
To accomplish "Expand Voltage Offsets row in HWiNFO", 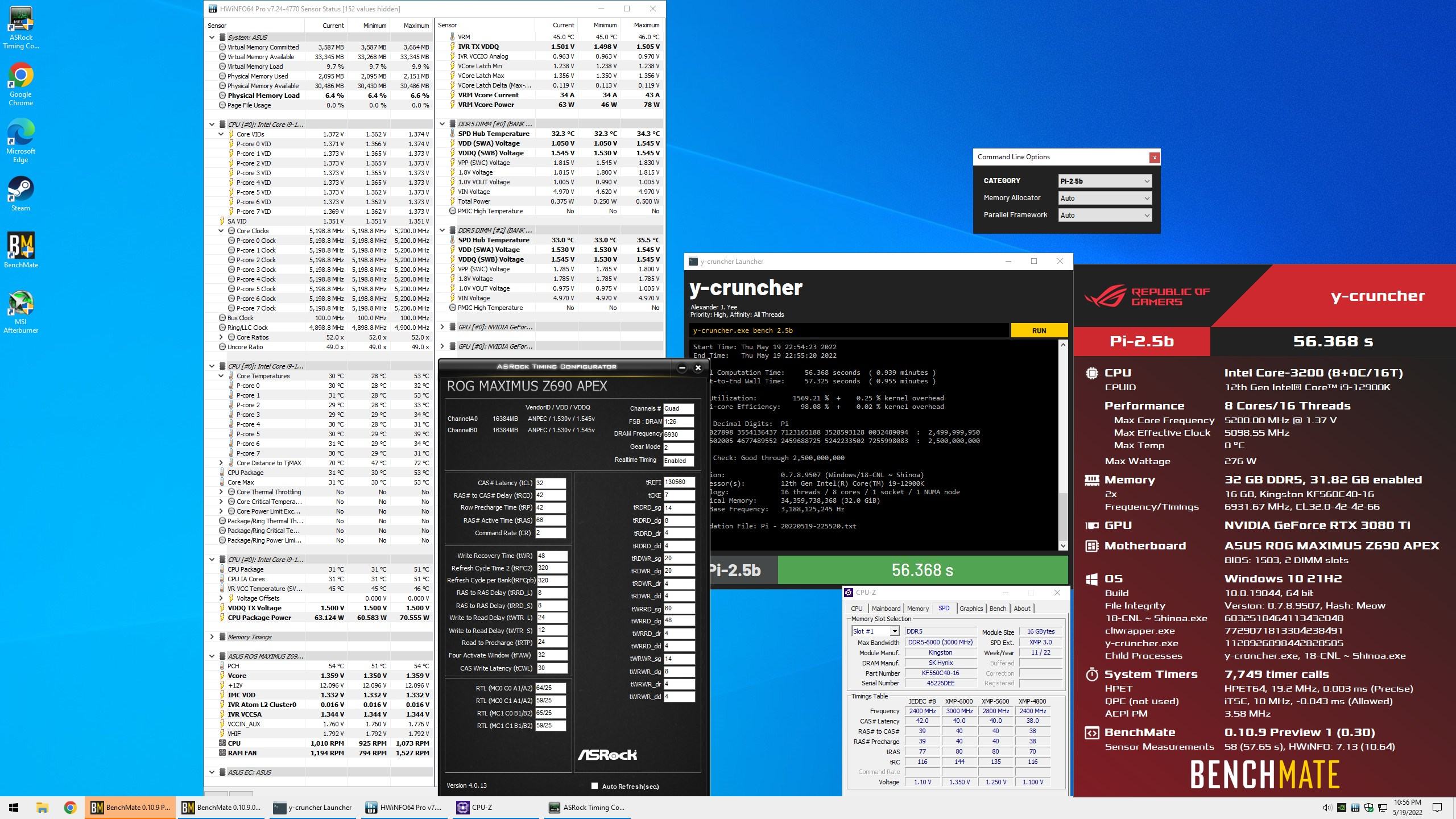I will (x=221, y=598).
